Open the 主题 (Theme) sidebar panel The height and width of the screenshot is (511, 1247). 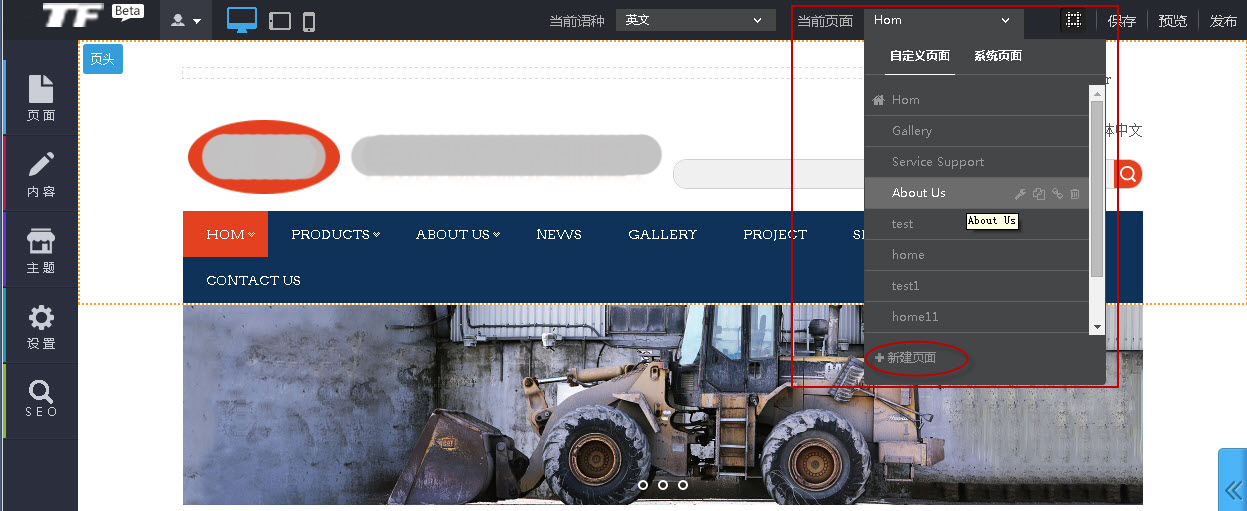pyautogui.click(x=41, y=250)
